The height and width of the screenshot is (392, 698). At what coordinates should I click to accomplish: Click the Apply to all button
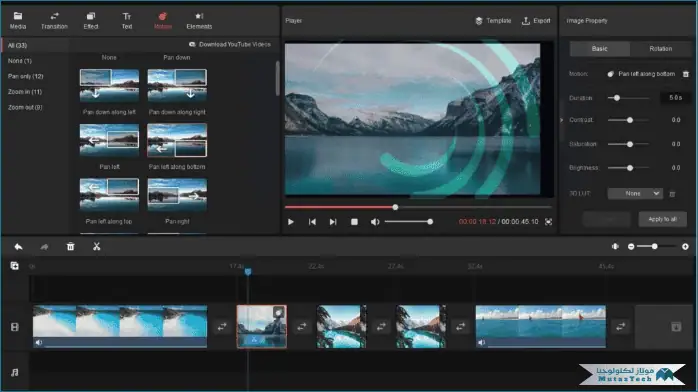[x=662, y=219]
